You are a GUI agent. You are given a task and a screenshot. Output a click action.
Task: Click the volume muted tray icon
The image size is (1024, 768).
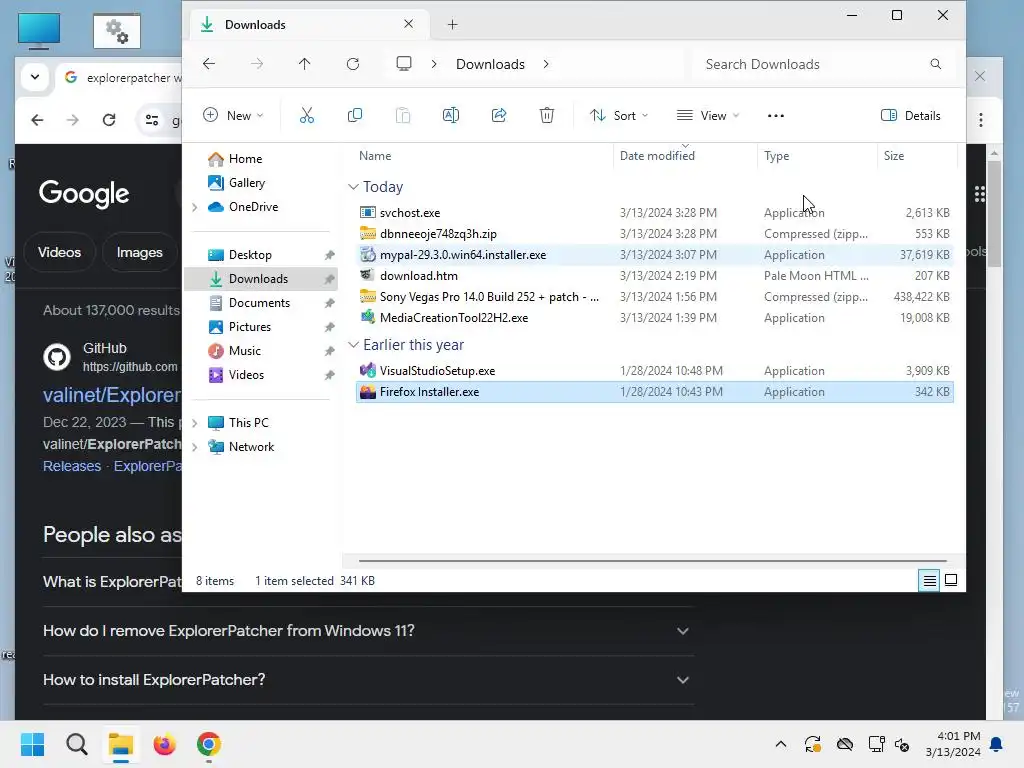tap(902, 744)
